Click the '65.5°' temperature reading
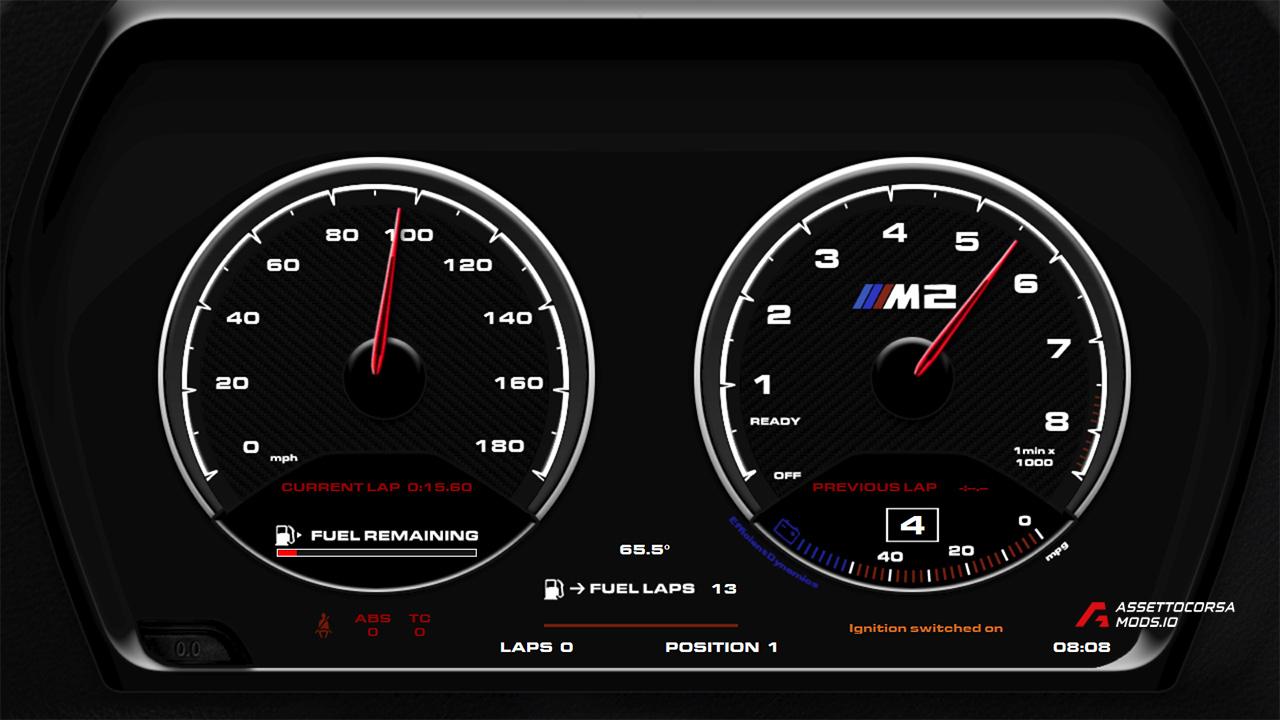The image size is (1280, 720). [645, 549]
